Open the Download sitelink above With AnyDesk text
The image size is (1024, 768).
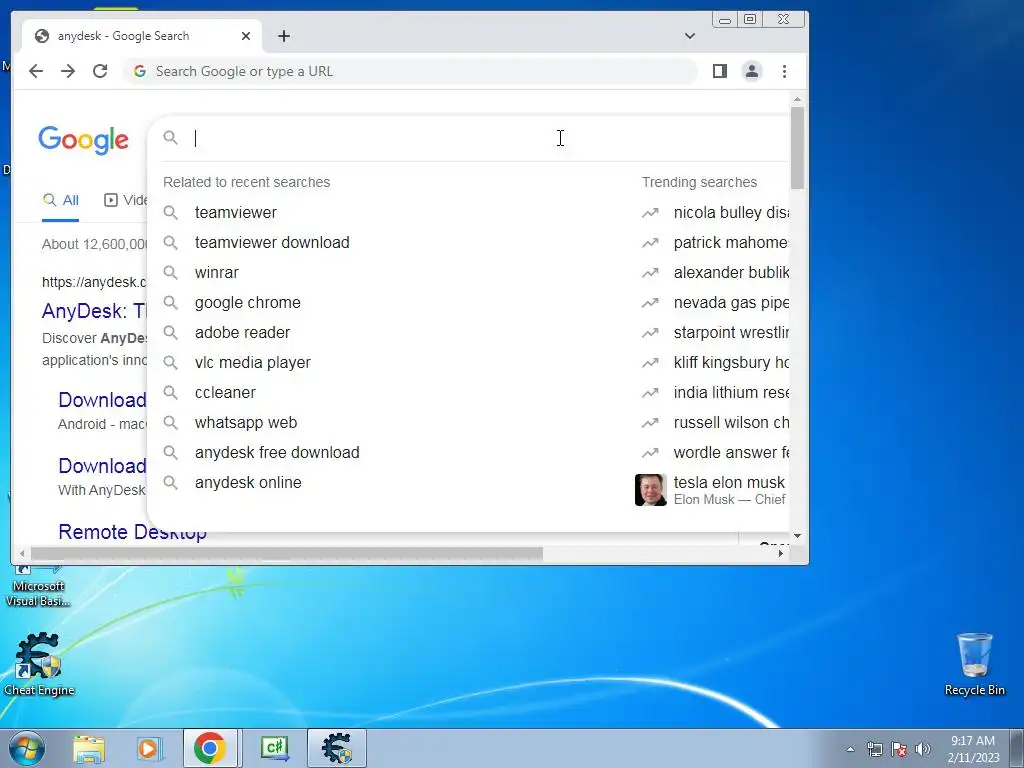(102, 466)
